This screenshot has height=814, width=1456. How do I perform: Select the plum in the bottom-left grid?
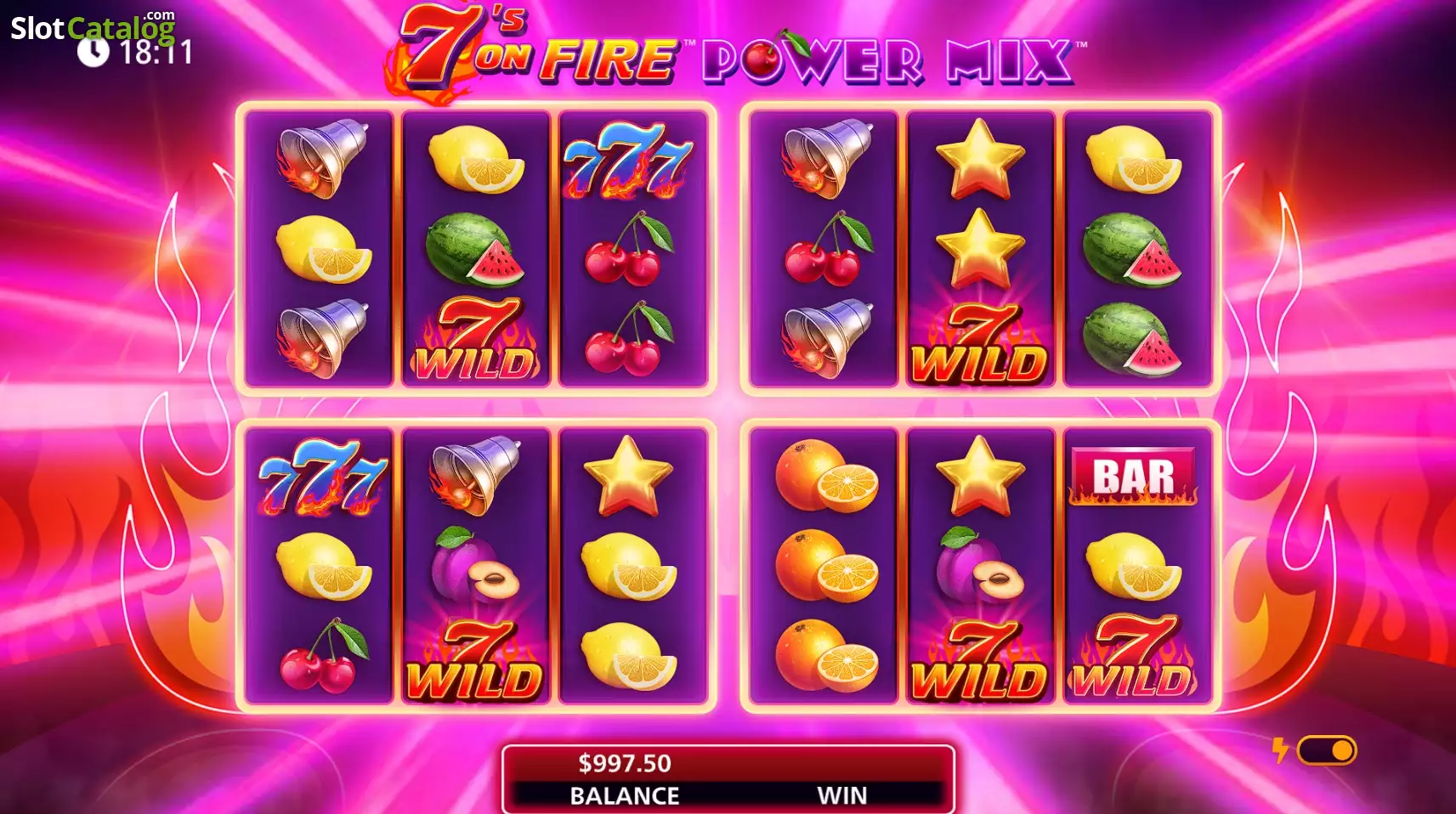pyautogui.click(x=474, y=565)
